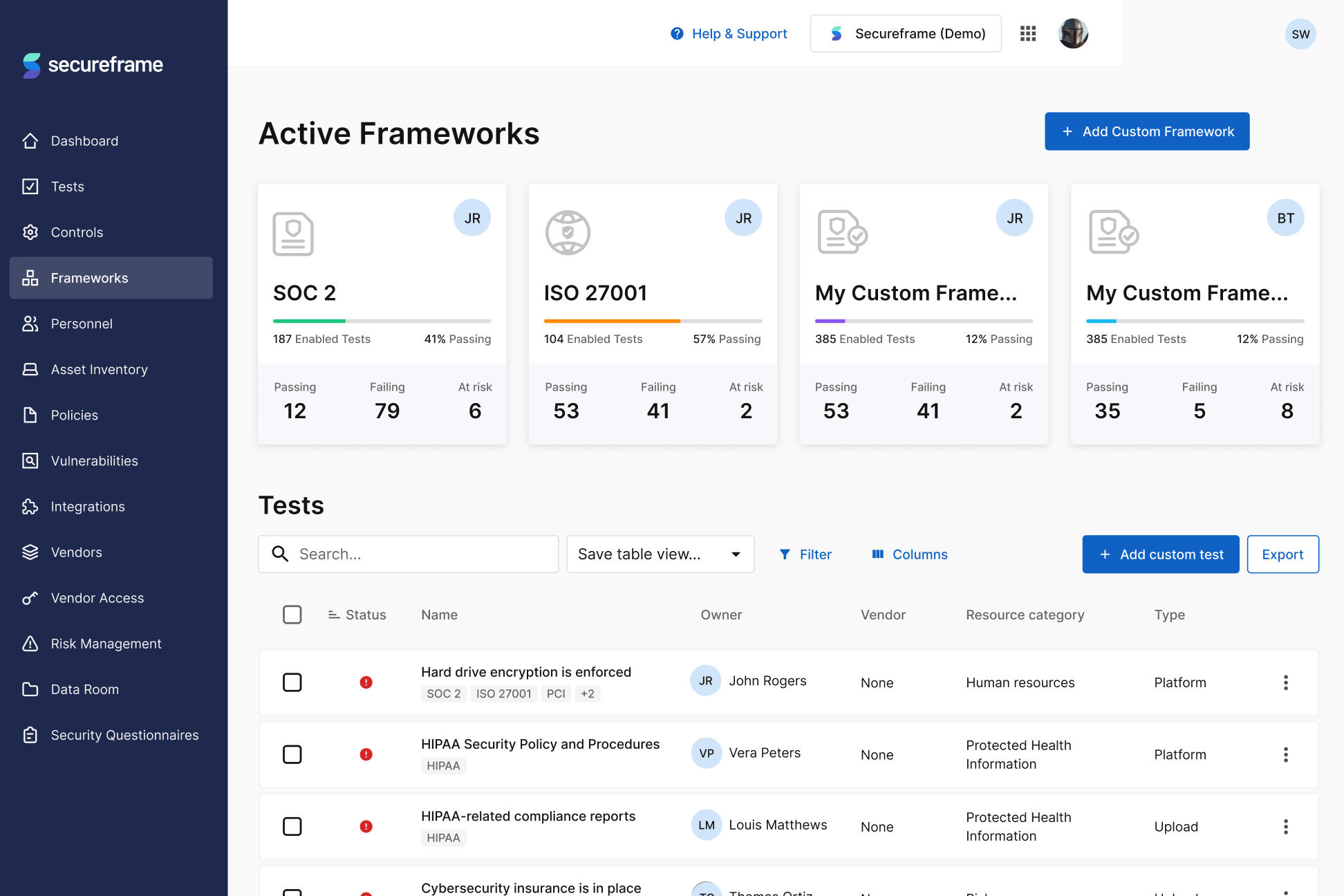Image resolution: width=1344 pixels, height=896 pixels.
Task: Open the Secureframe (Demo) workspace switcher
Action: (x=906, y=33)
